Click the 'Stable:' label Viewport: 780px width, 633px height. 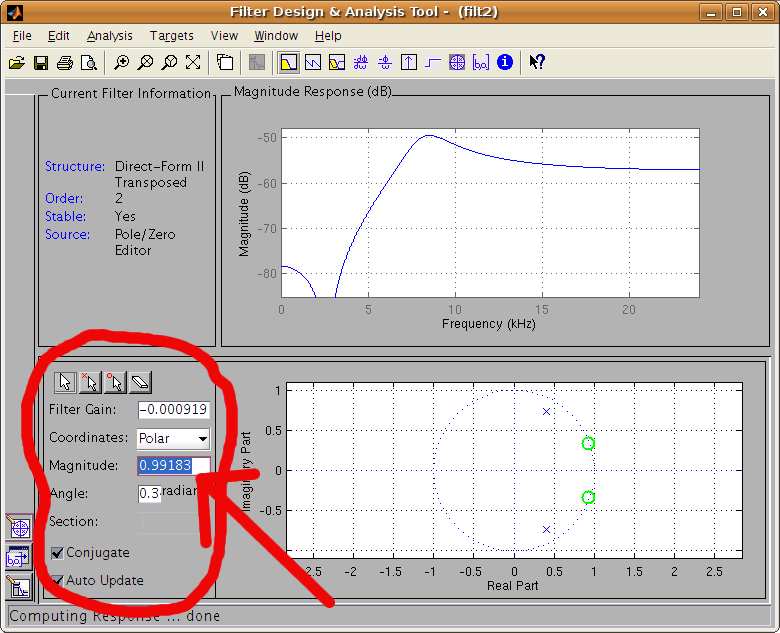coord(65,216)
